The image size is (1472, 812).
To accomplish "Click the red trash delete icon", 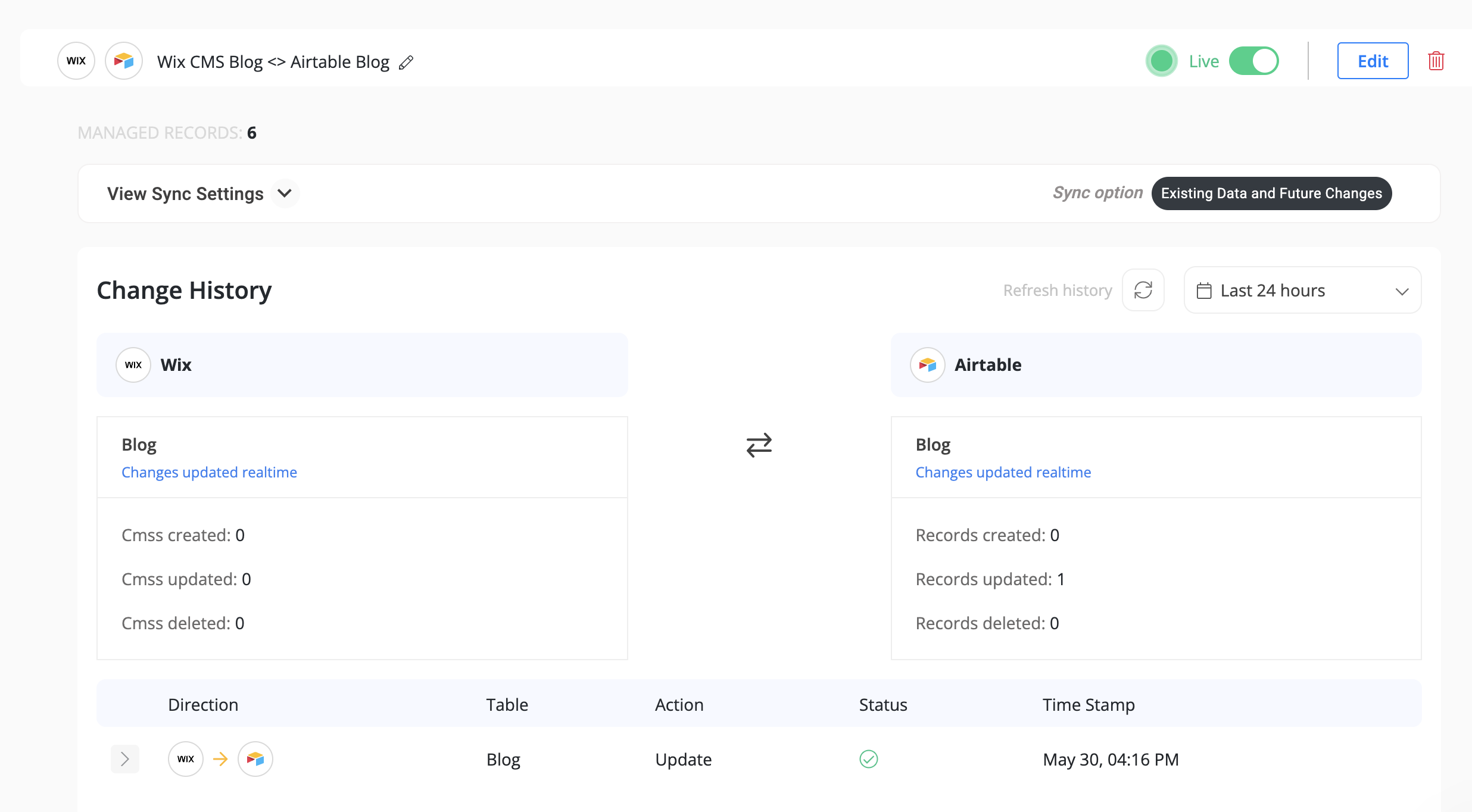I will point(1436,61).
